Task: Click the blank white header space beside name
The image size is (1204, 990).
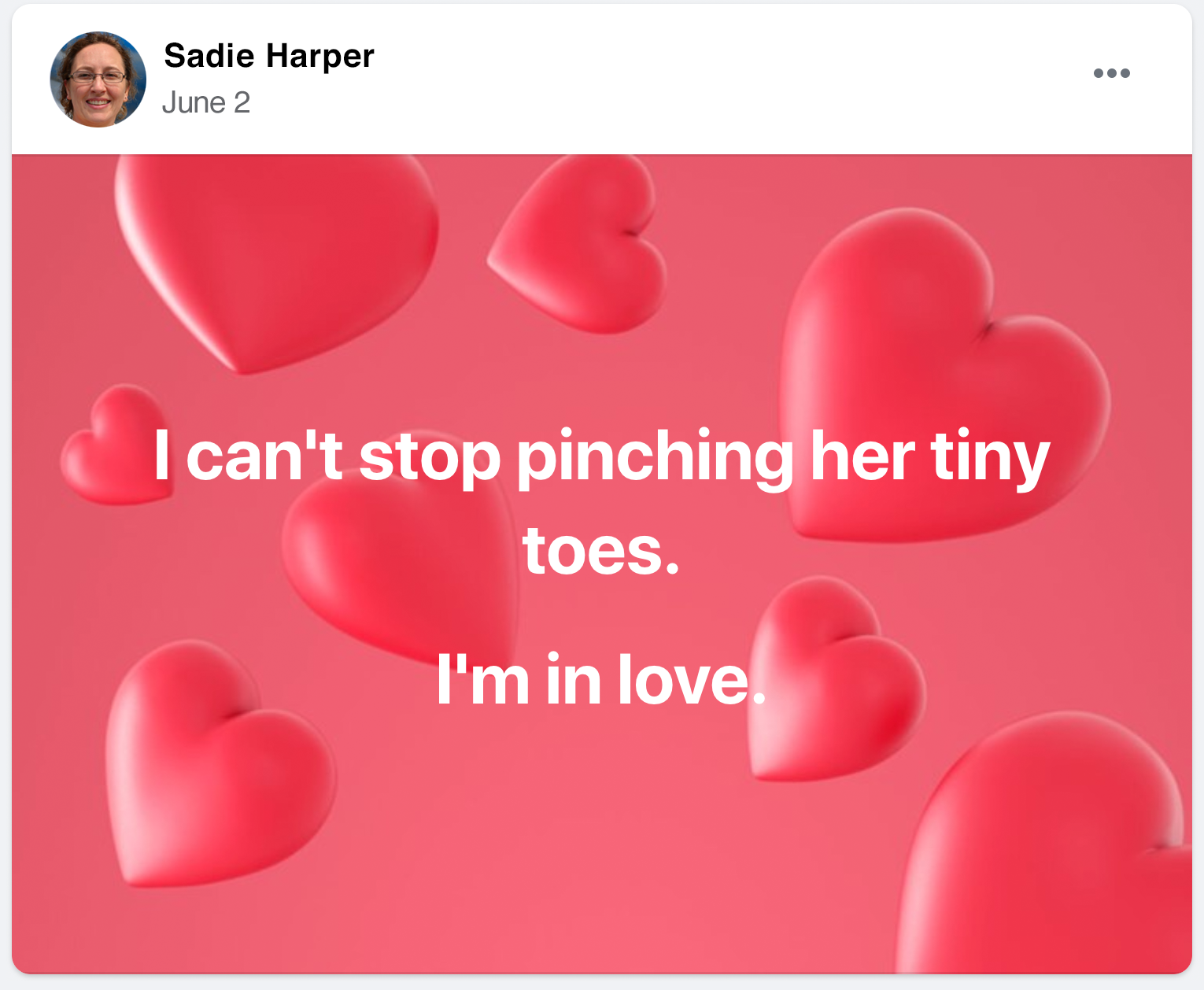Action: coord(708,79)
